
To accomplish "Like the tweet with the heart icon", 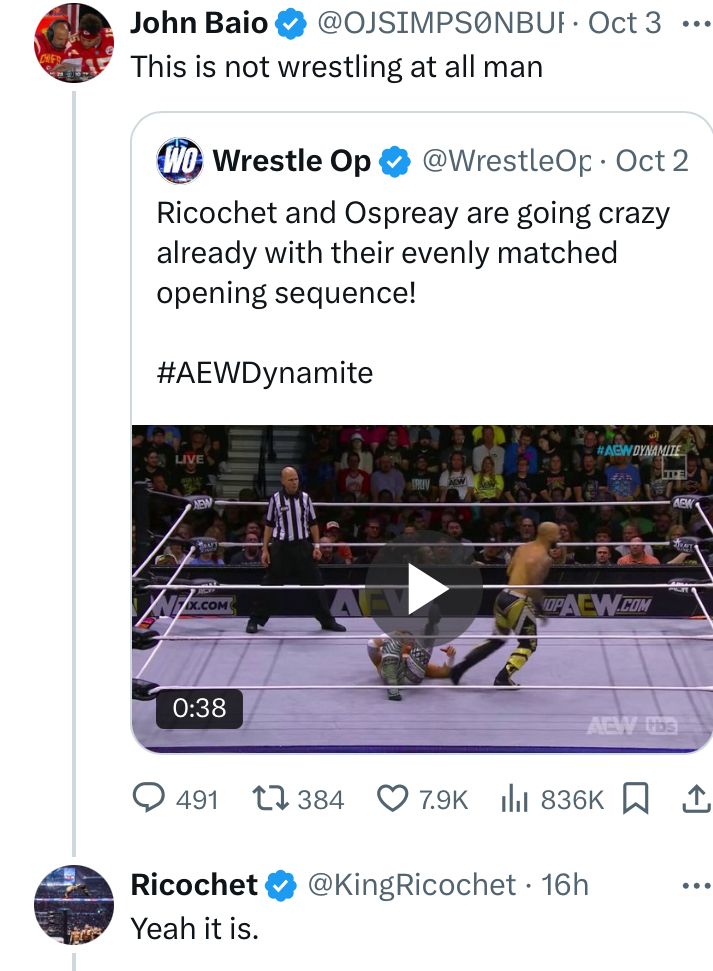I will point(394,798).
